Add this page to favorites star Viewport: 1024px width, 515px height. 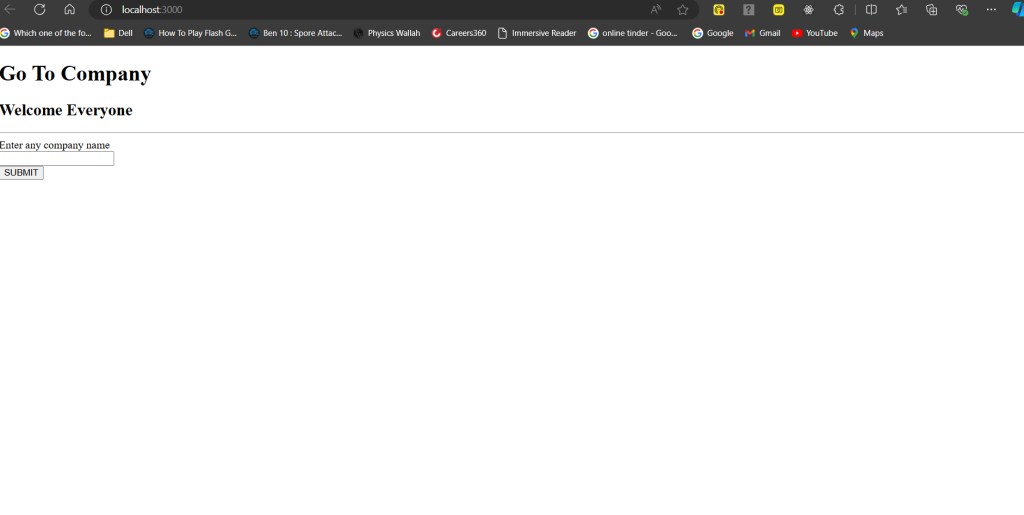[x=682, y=9]
